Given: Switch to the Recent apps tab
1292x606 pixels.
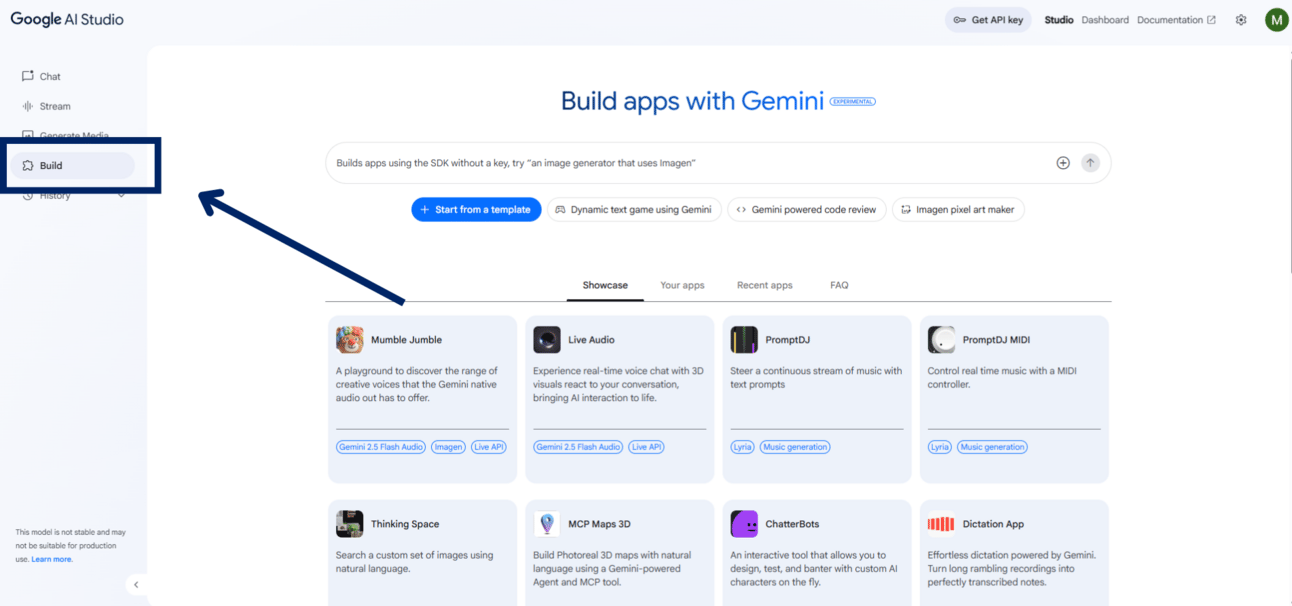Looking at the screenshot, I should click(x=765, y=285).
